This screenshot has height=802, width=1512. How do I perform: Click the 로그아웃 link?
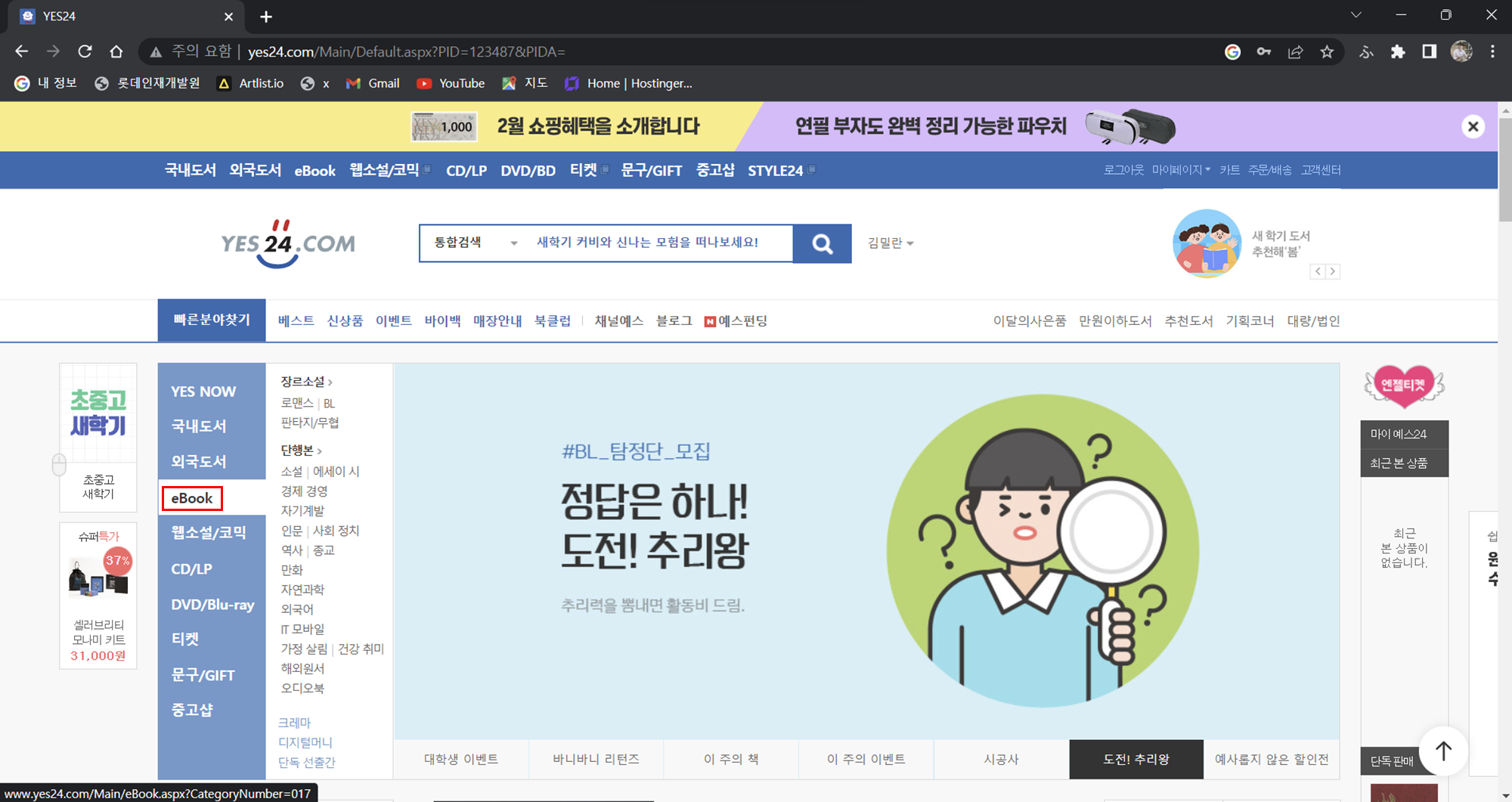pyautogui.click(x=1123, y=170)
